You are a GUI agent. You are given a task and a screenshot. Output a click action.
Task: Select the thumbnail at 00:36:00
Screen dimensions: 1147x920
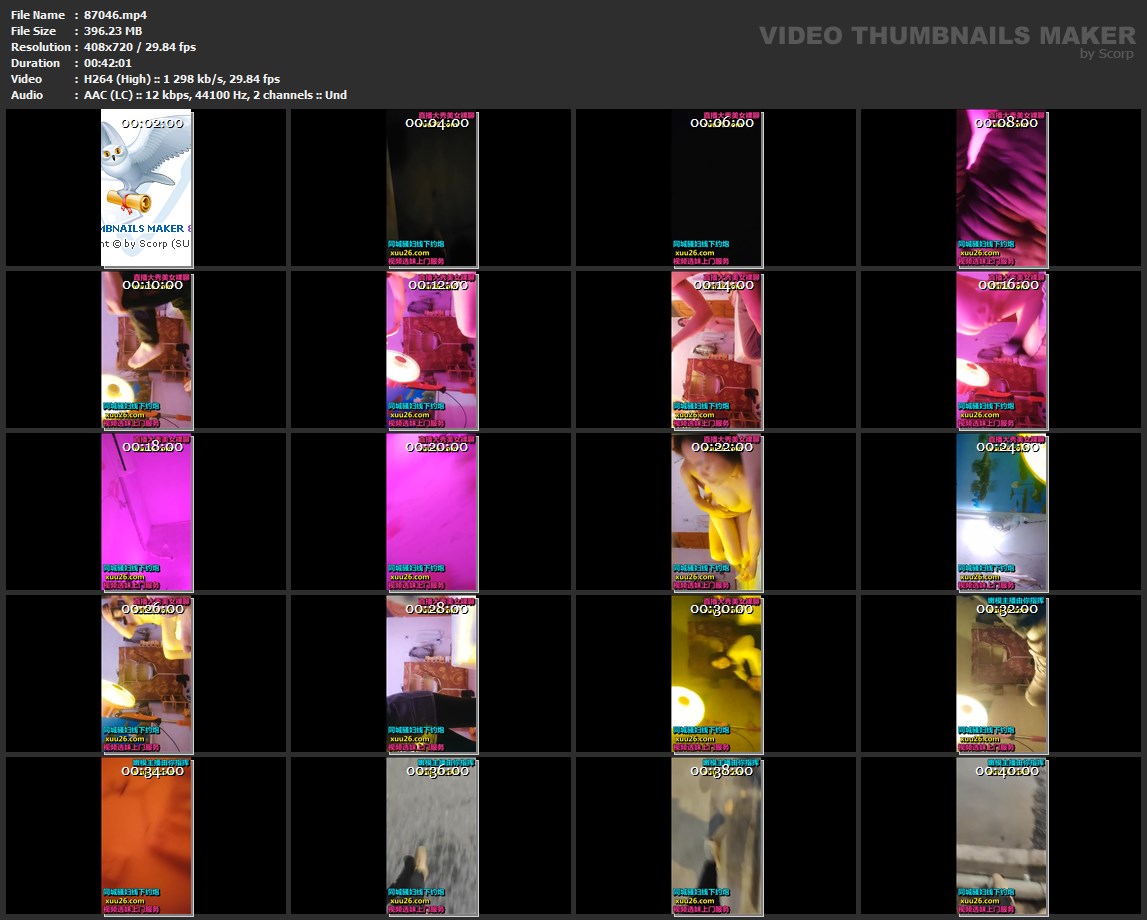431,836
